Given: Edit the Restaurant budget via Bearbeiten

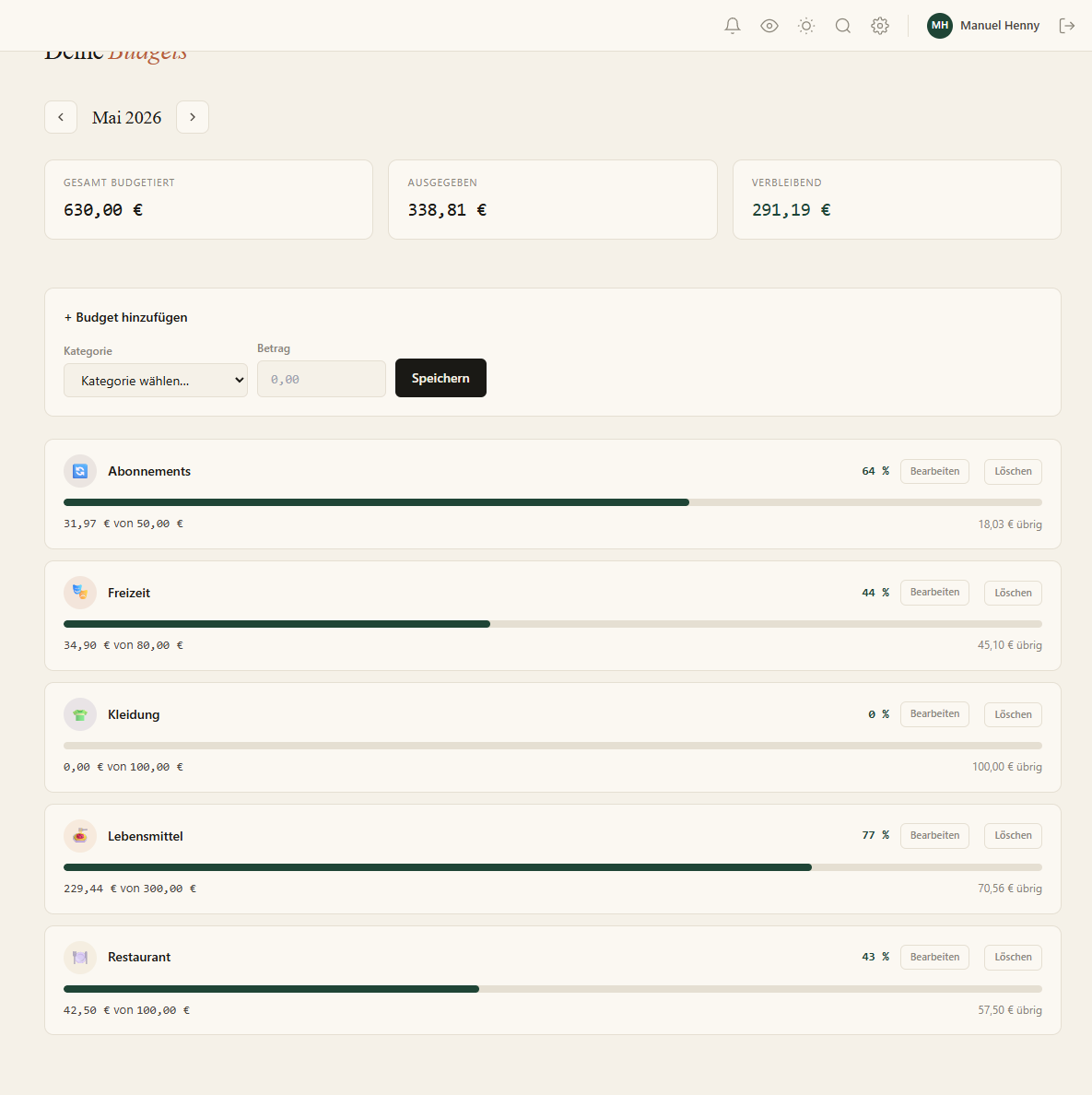Looking at the screenshot, I should (x=934, y=957).
